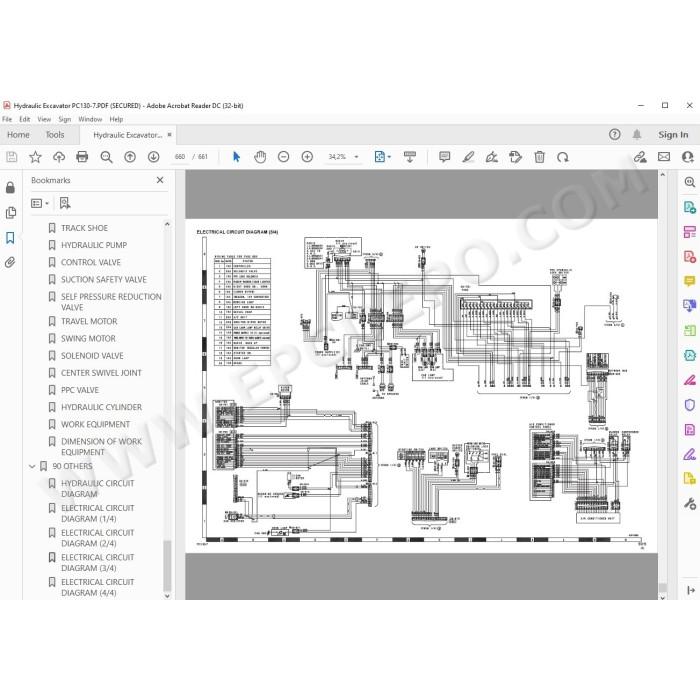The width and height of the screenshot is (700, 700).
Task: Add a comment with sticky note icon
Action: coord(444,157)
